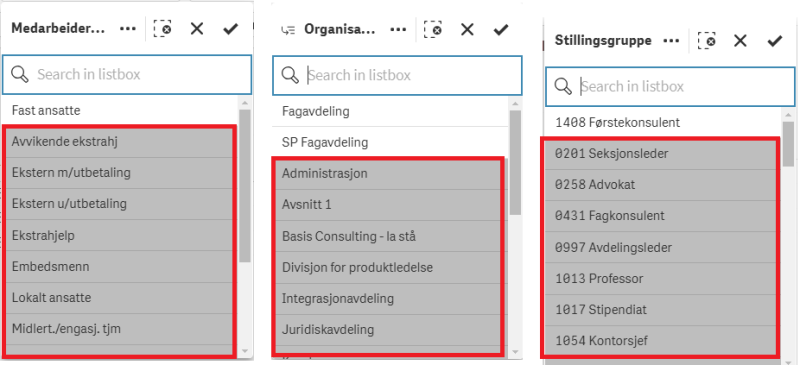Select Ekstern u/utbetaling value
The image size is (800, 365).
(x=120, y=204)
